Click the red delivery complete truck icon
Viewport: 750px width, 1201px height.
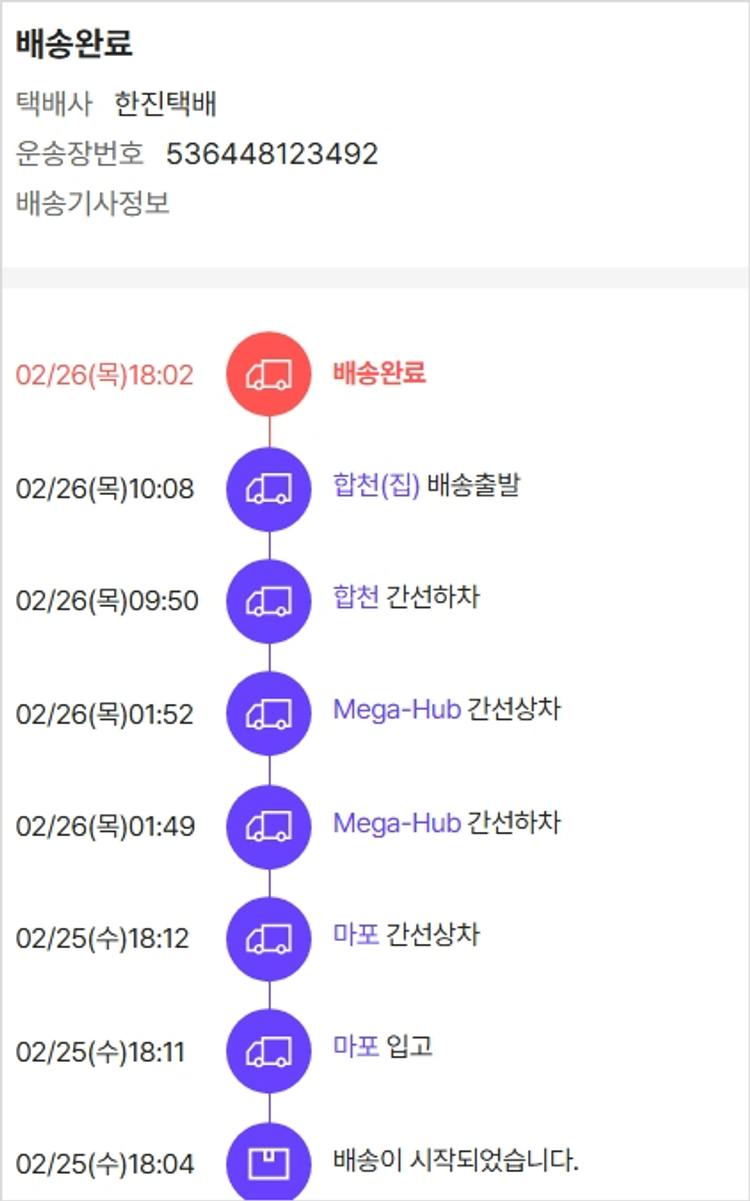click(x=269, y=375)
